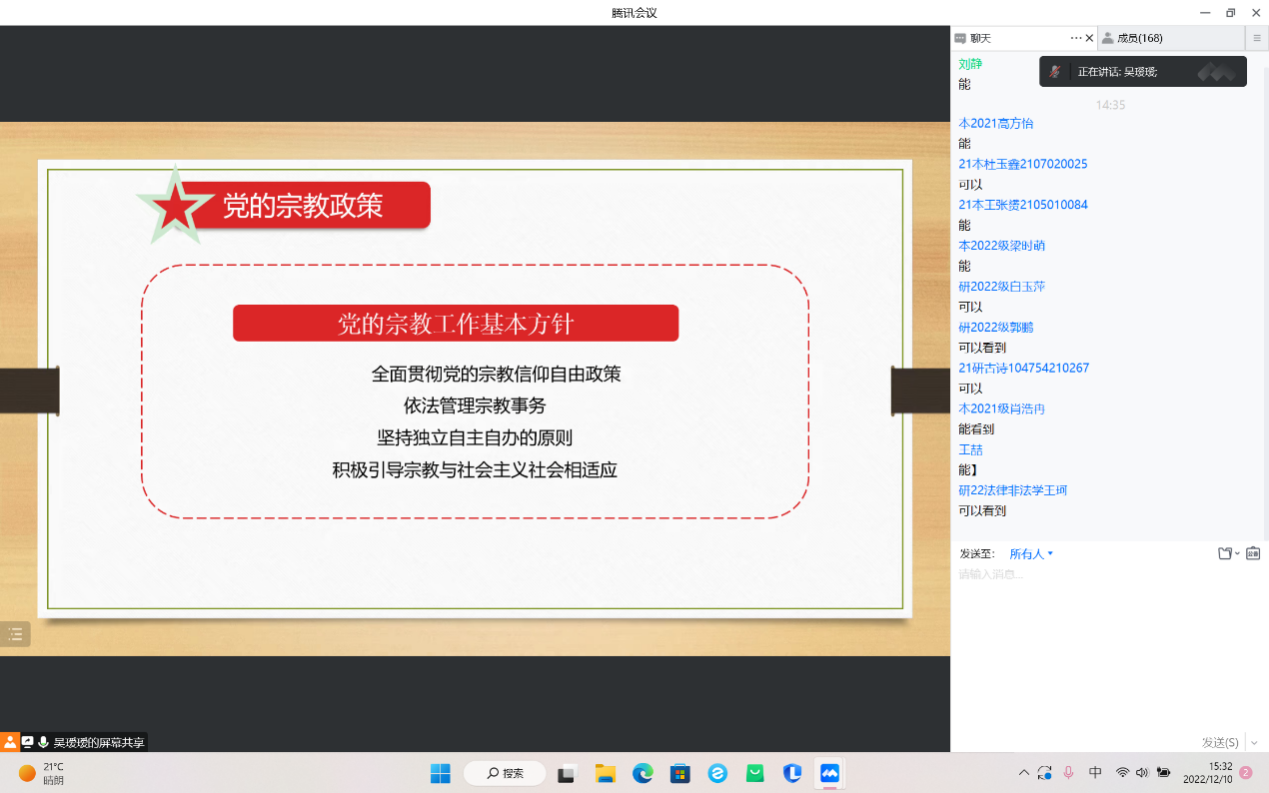Click the muted microphone icon in speaking banner
The image size is (1269, 793).
(x=1055, y=72)
